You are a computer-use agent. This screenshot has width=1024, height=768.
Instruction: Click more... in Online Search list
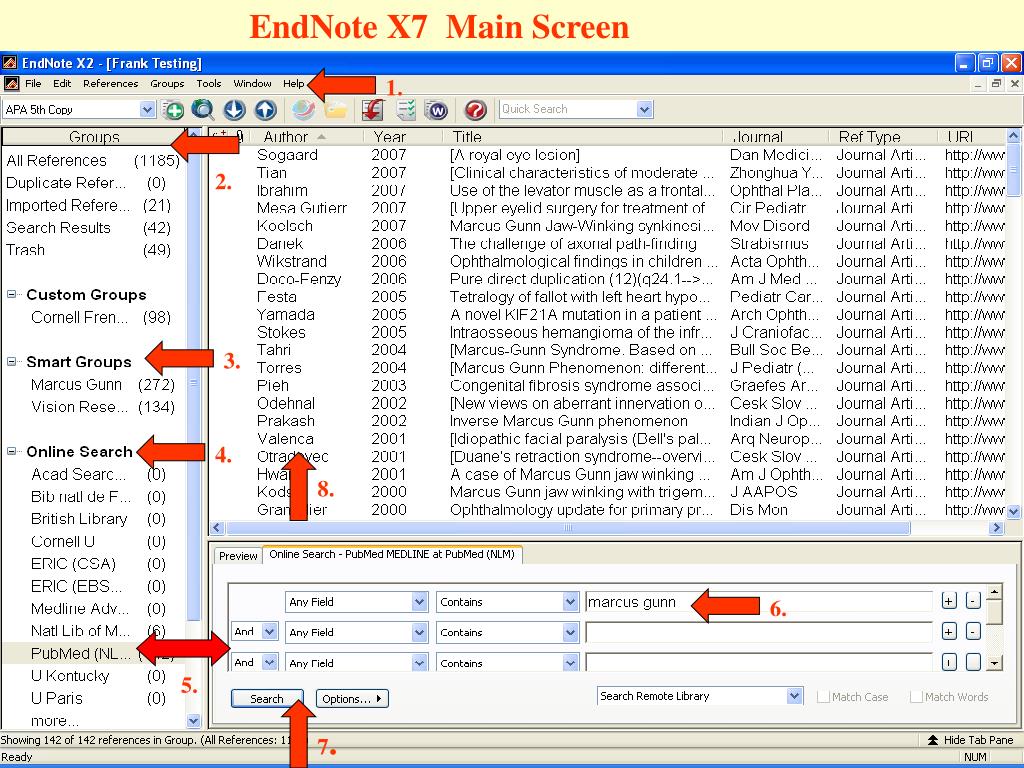[x=55, y=721]
